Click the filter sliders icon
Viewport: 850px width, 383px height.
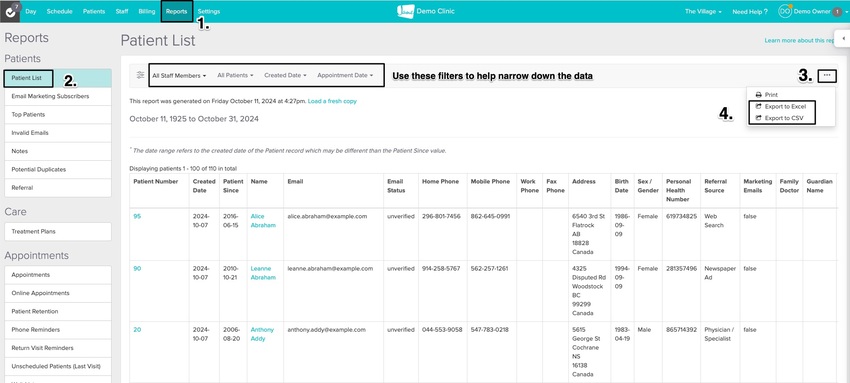(140, 75)
